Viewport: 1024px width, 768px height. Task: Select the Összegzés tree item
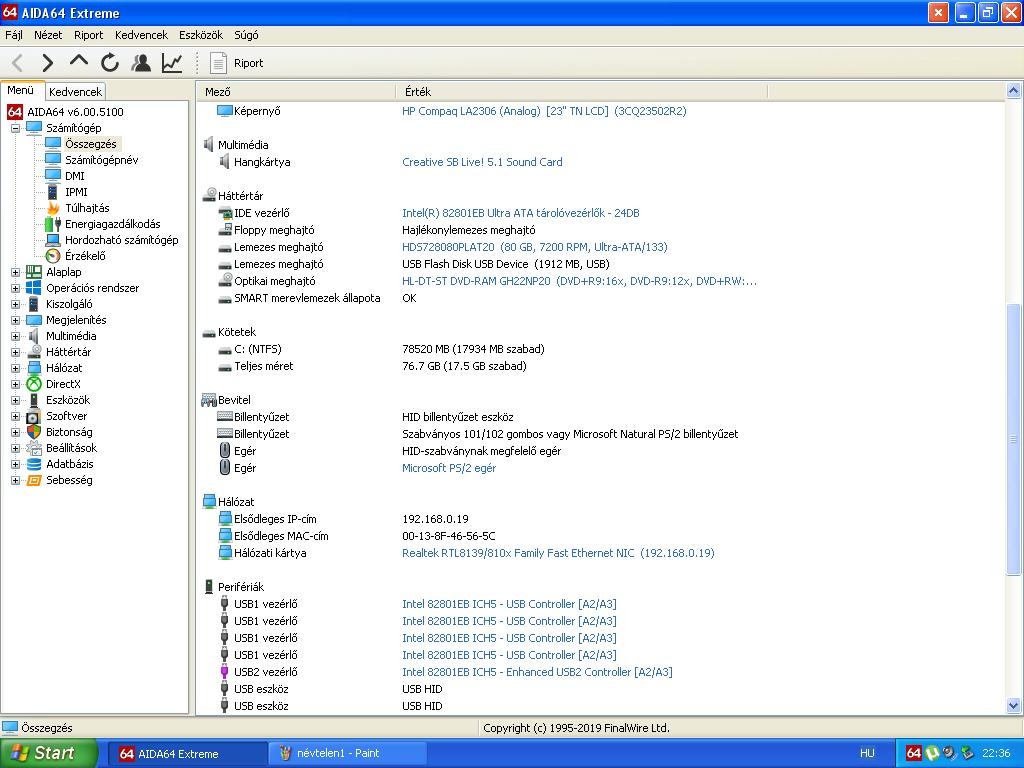91,144
